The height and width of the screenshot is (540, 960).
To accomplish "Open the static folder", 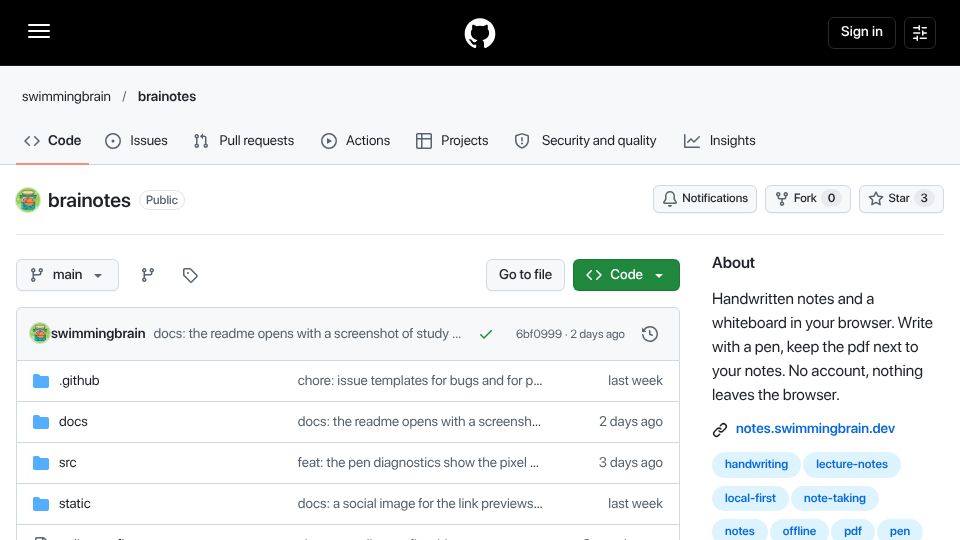I will pyautogui.click(x=75, y=504).
